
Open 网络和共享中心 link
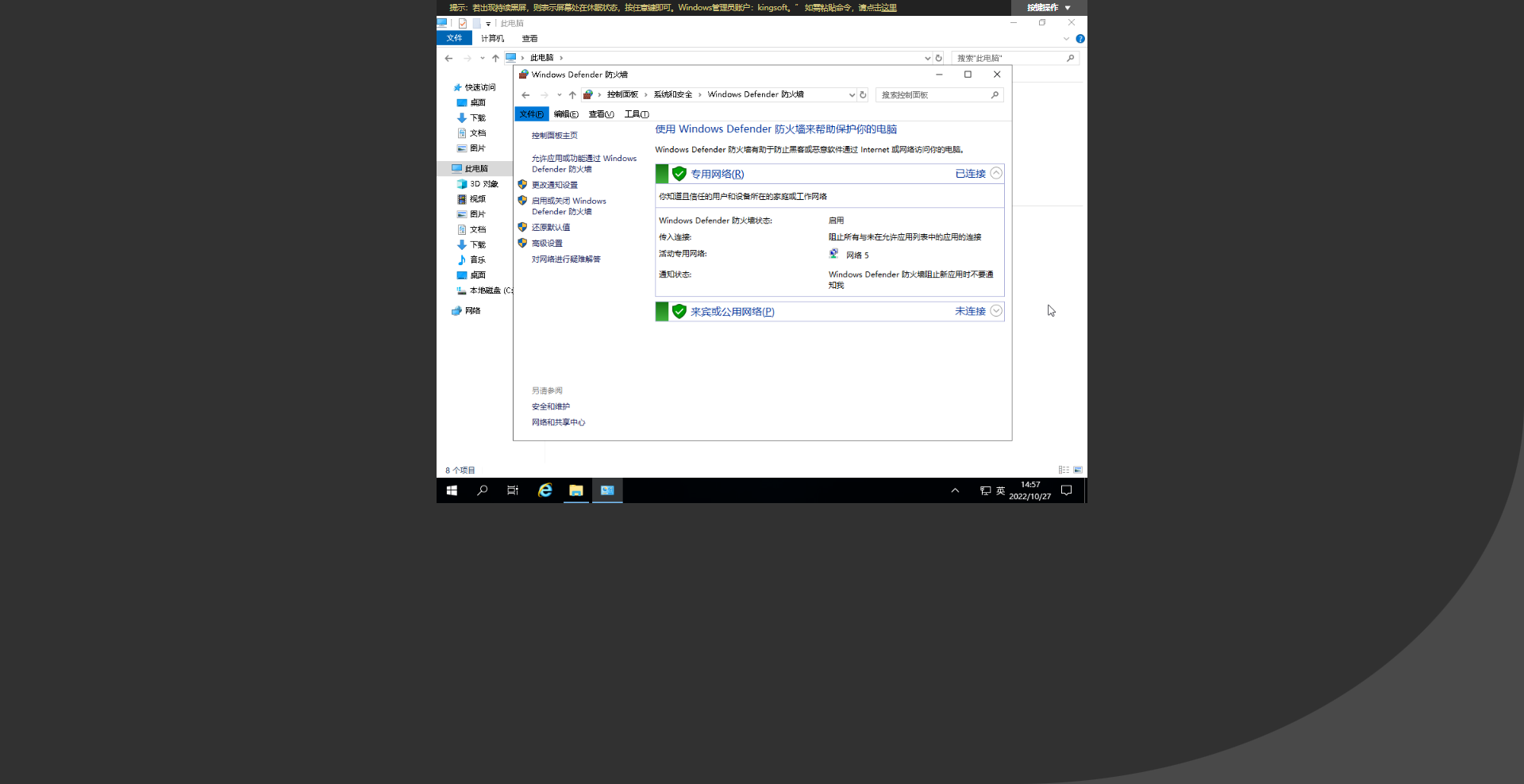point(558,423)
